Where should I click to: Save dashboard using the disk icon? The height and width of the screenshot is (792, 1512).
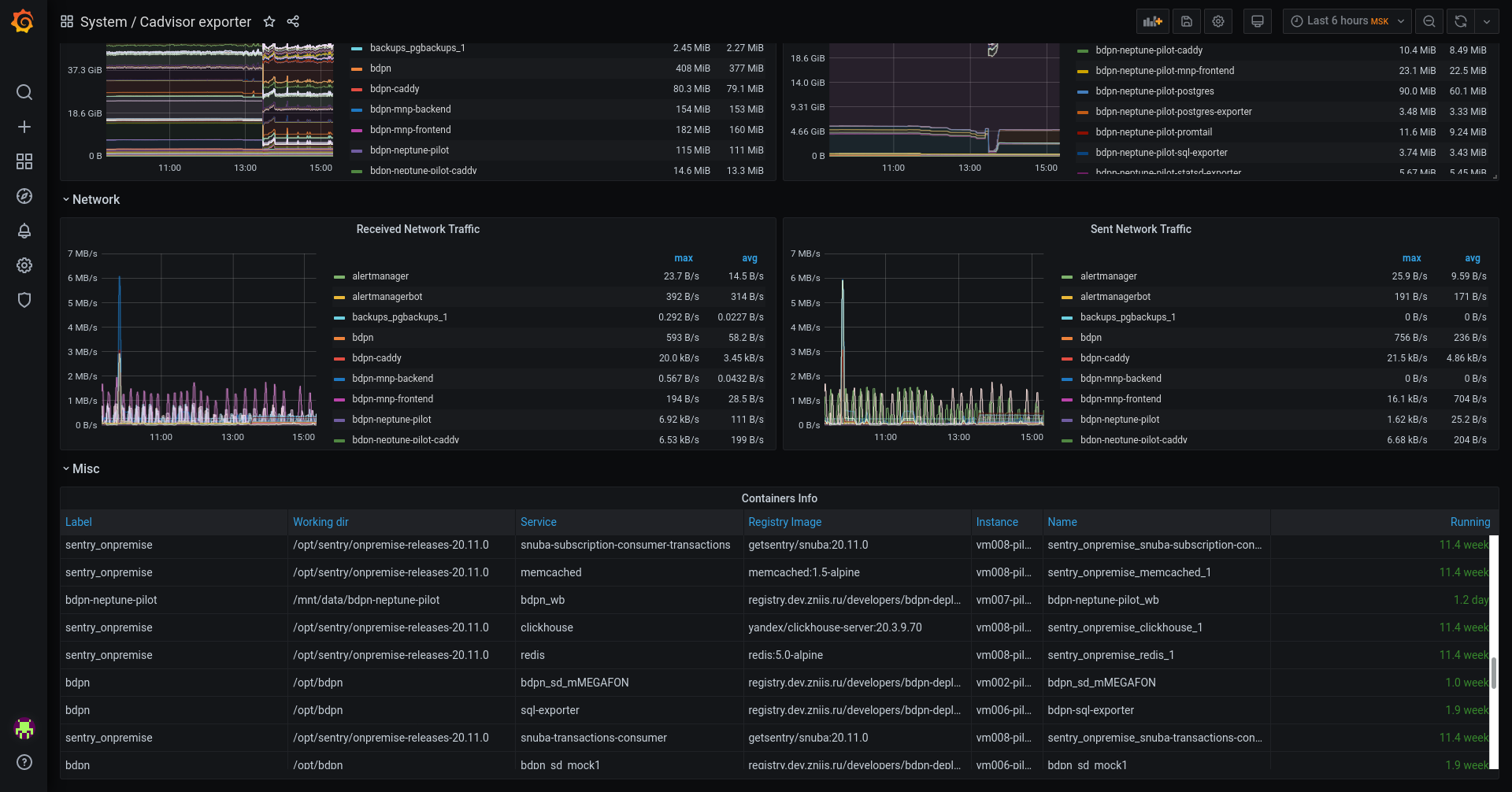1187,21
